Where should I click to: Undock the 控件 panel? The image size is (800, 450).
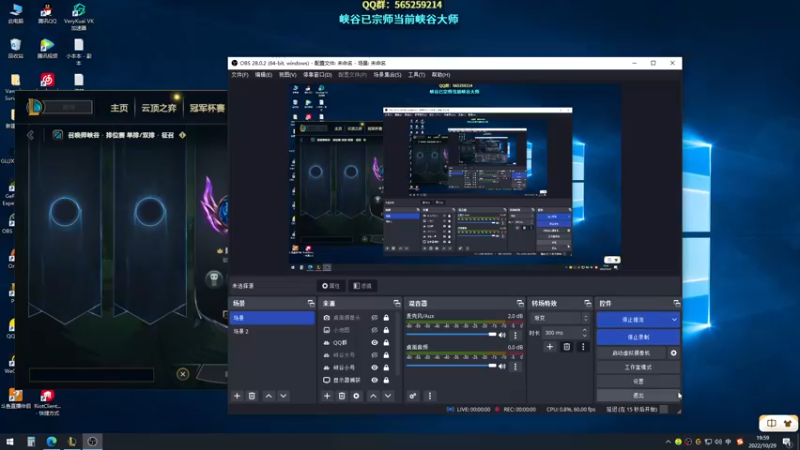(x=677, y=304)
